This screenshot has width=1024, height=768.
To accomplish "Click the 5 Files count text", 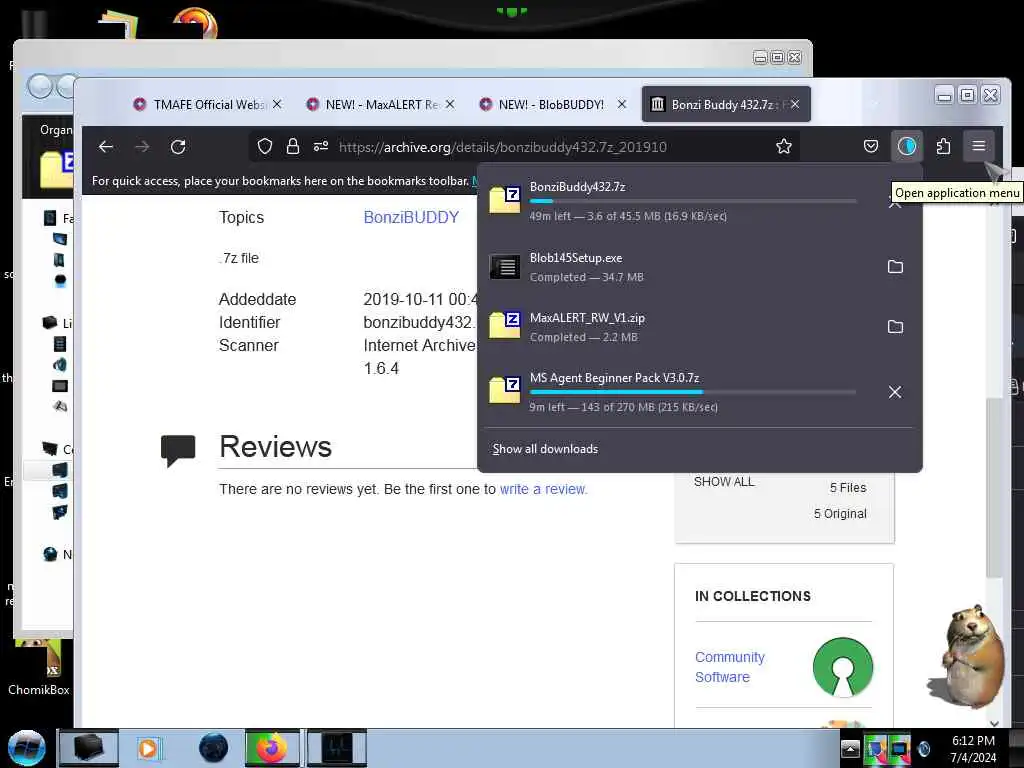I will (x=848, y=488).
